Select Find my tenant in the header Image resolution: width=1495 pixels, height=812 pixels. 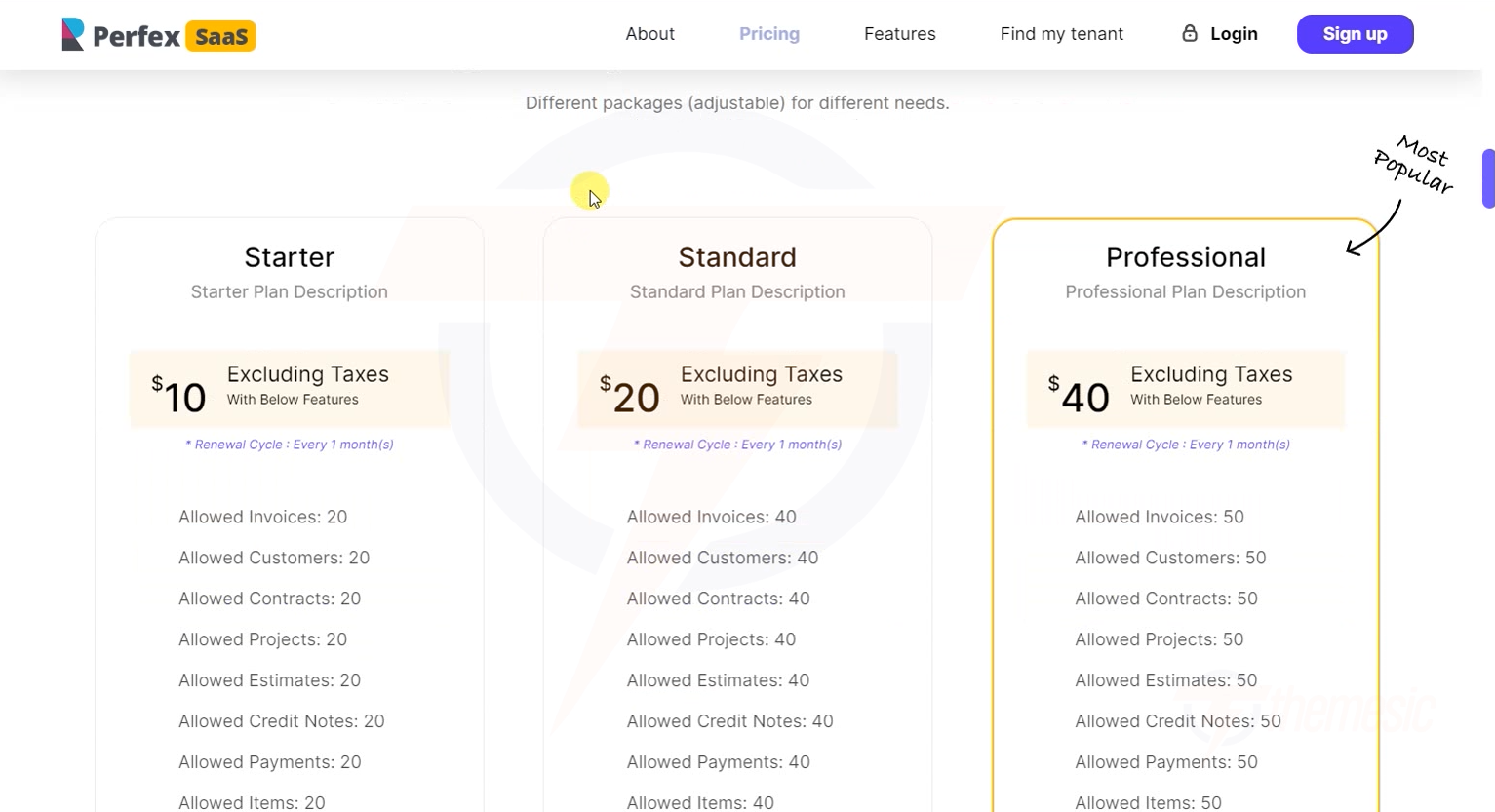coord(1061,33)
